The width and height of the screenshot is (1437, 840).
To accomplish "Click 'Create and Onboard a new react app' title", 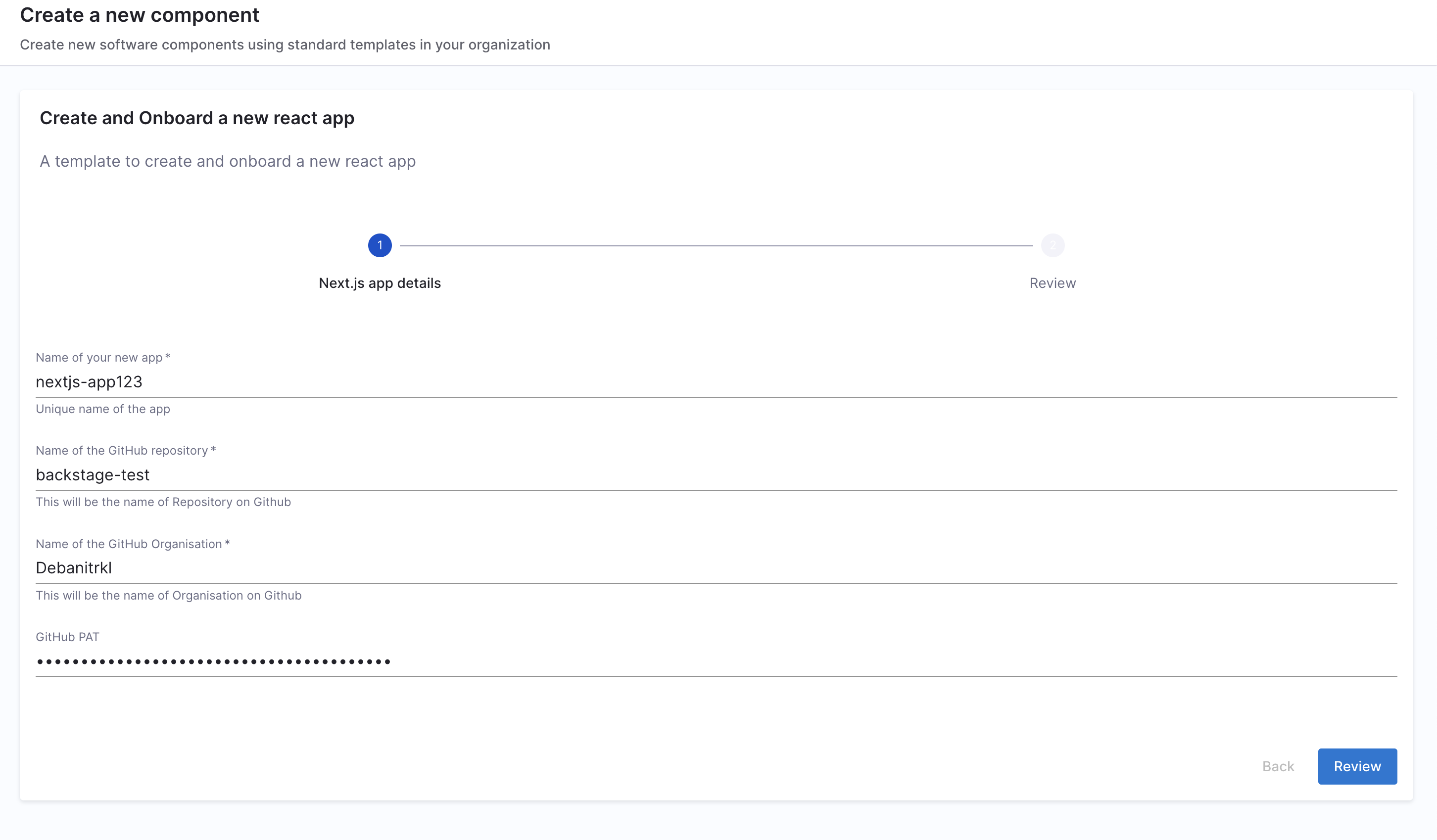I will pos(197,118).
